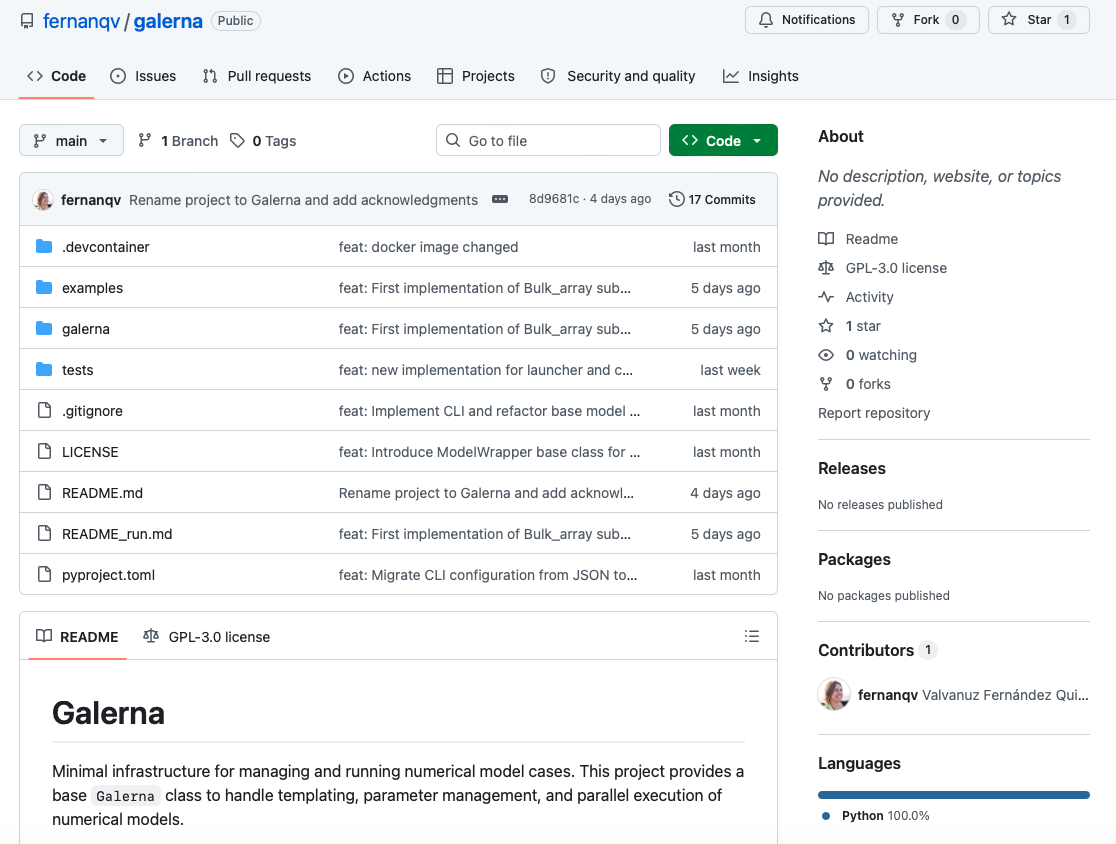Screen dimensions: 1116x844
Task: View the 0 Tags link
Action: tap(263, 141)
